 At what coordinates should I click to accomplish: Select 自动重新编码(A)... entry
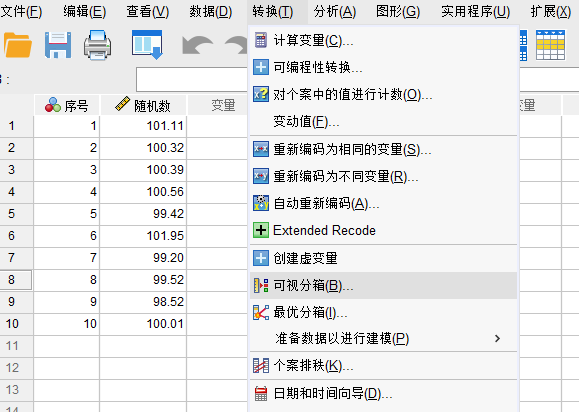[383, 203]
